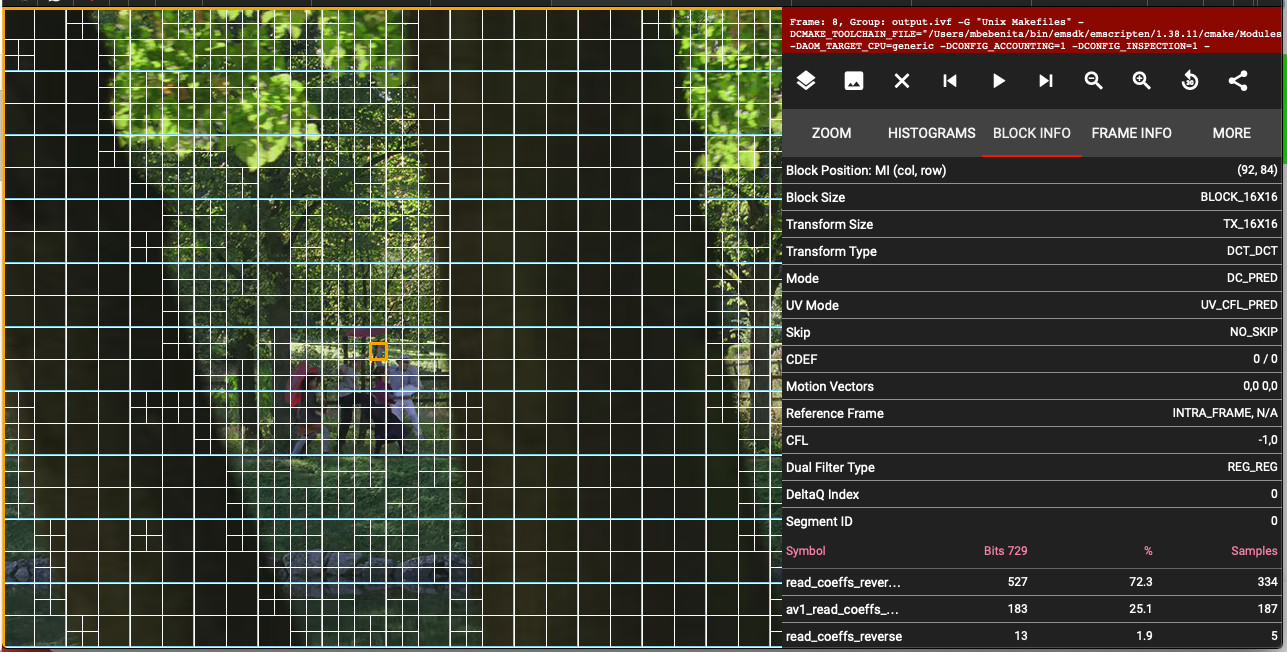Click the Bits 729 column header
This screenshot has width=1287, height=652.
coord(1006,551)
